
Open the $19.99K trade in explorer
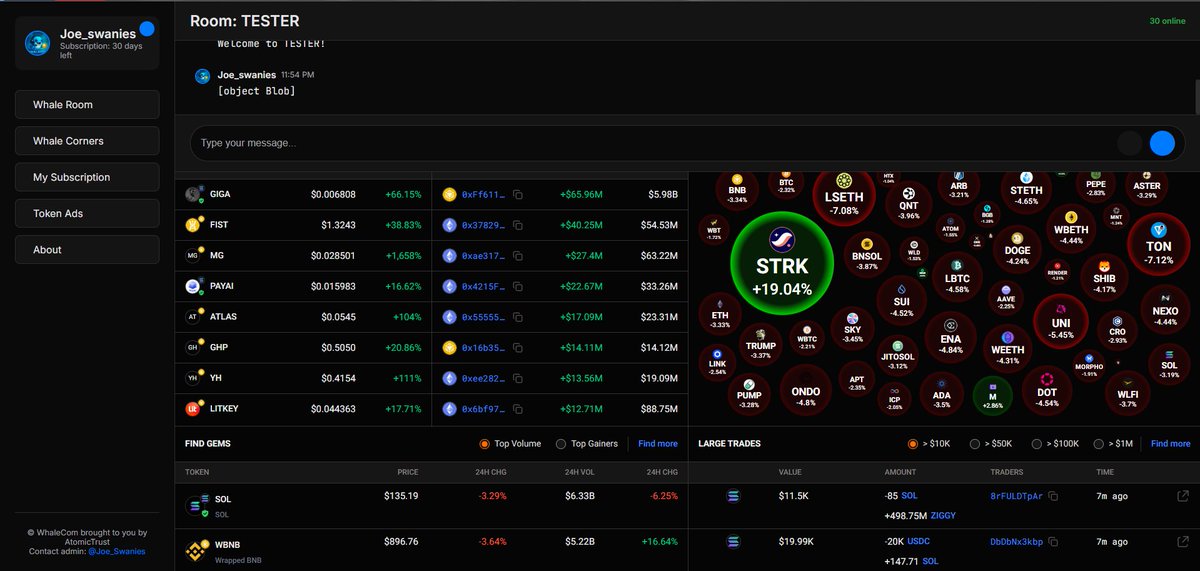tap(1183, 542)
